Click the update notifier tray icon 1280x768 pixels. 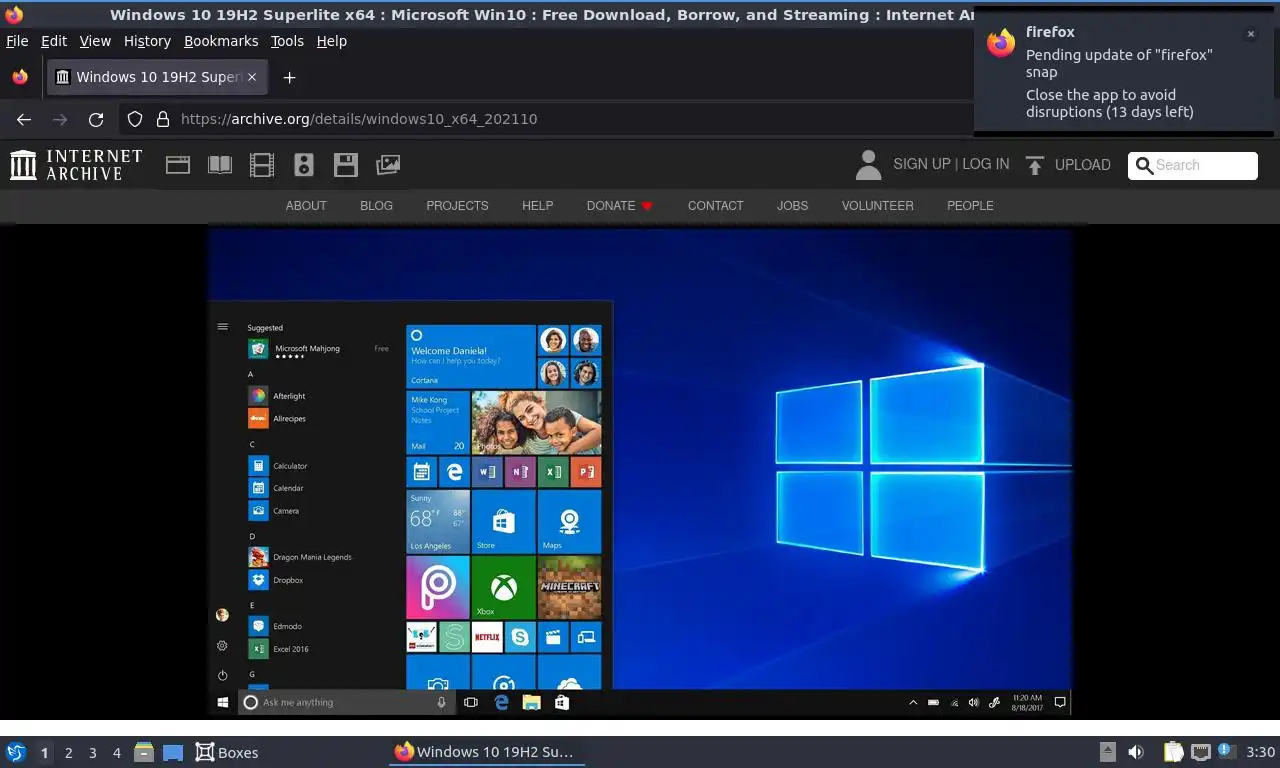pyautogui.click(x=1225, y=751)
